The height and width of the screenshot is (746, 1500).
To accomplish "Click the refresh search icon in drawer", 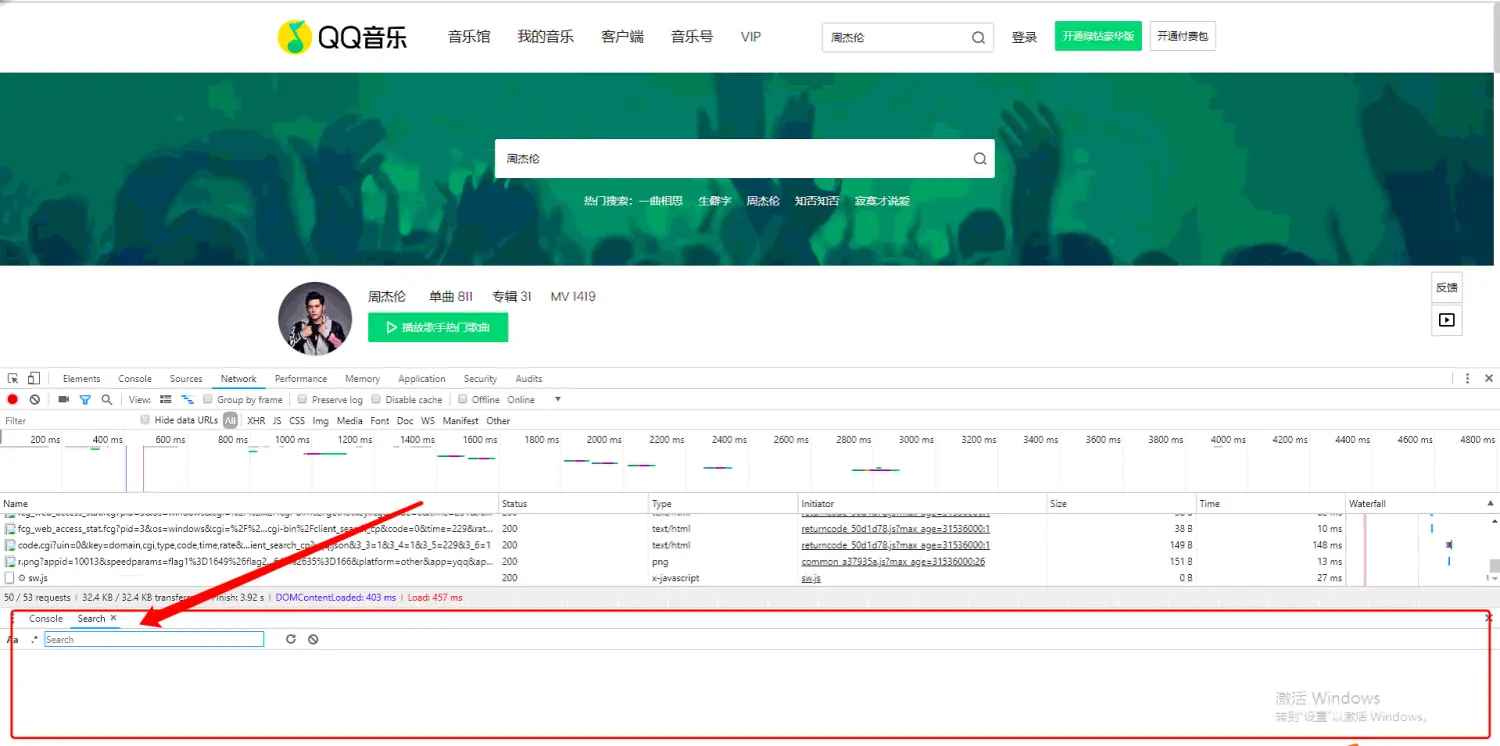I will click(x=291, y=639).
